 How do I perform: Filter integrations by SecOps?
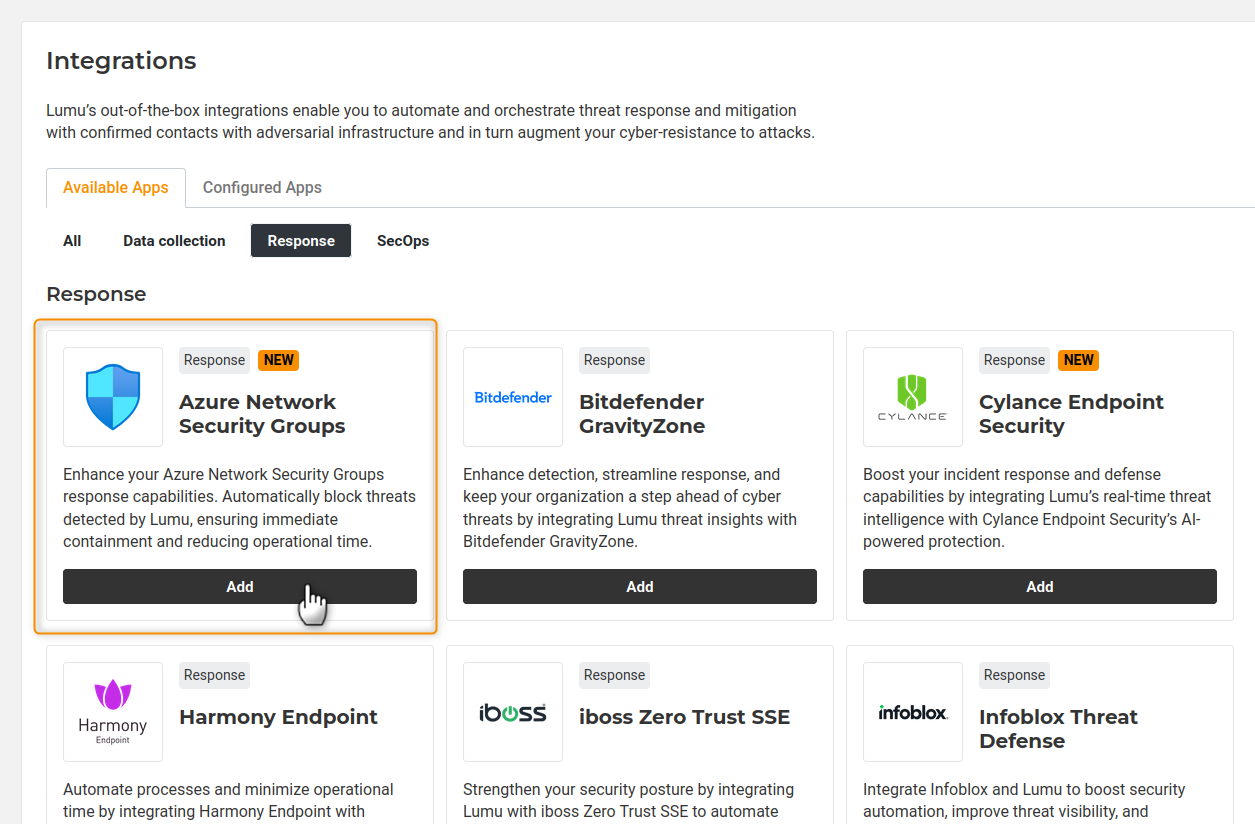(x=403, y=241)
